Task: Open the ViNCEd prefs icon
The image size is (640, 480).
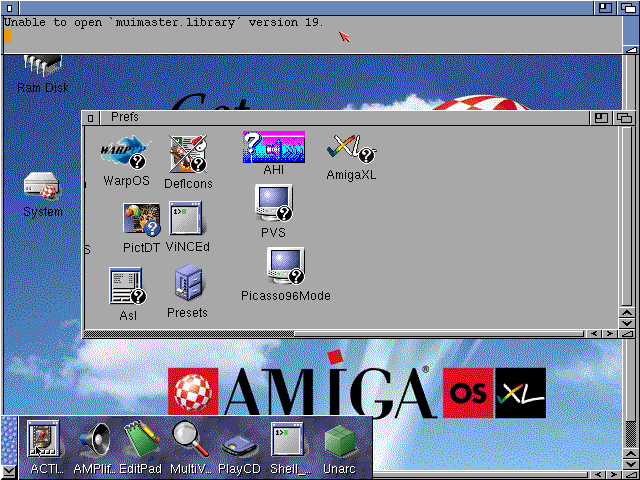Action: (187, 219)
